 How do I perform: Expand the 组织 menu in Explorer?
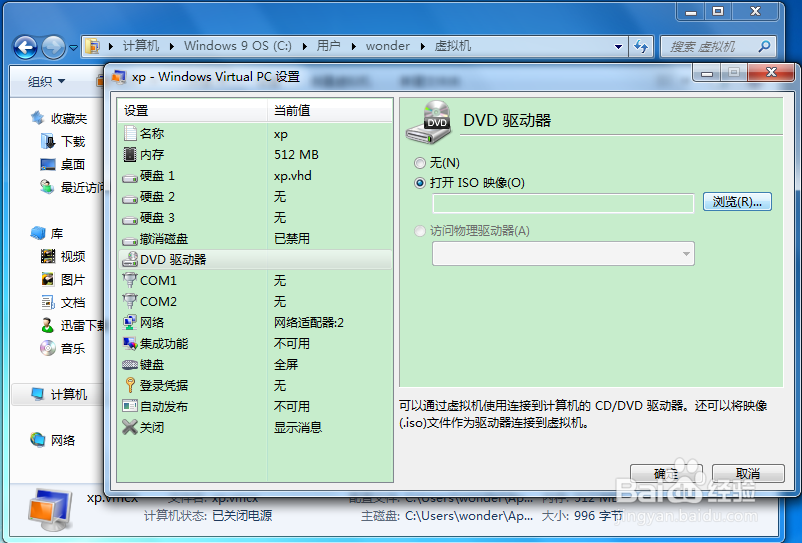(x=47, y=81)
